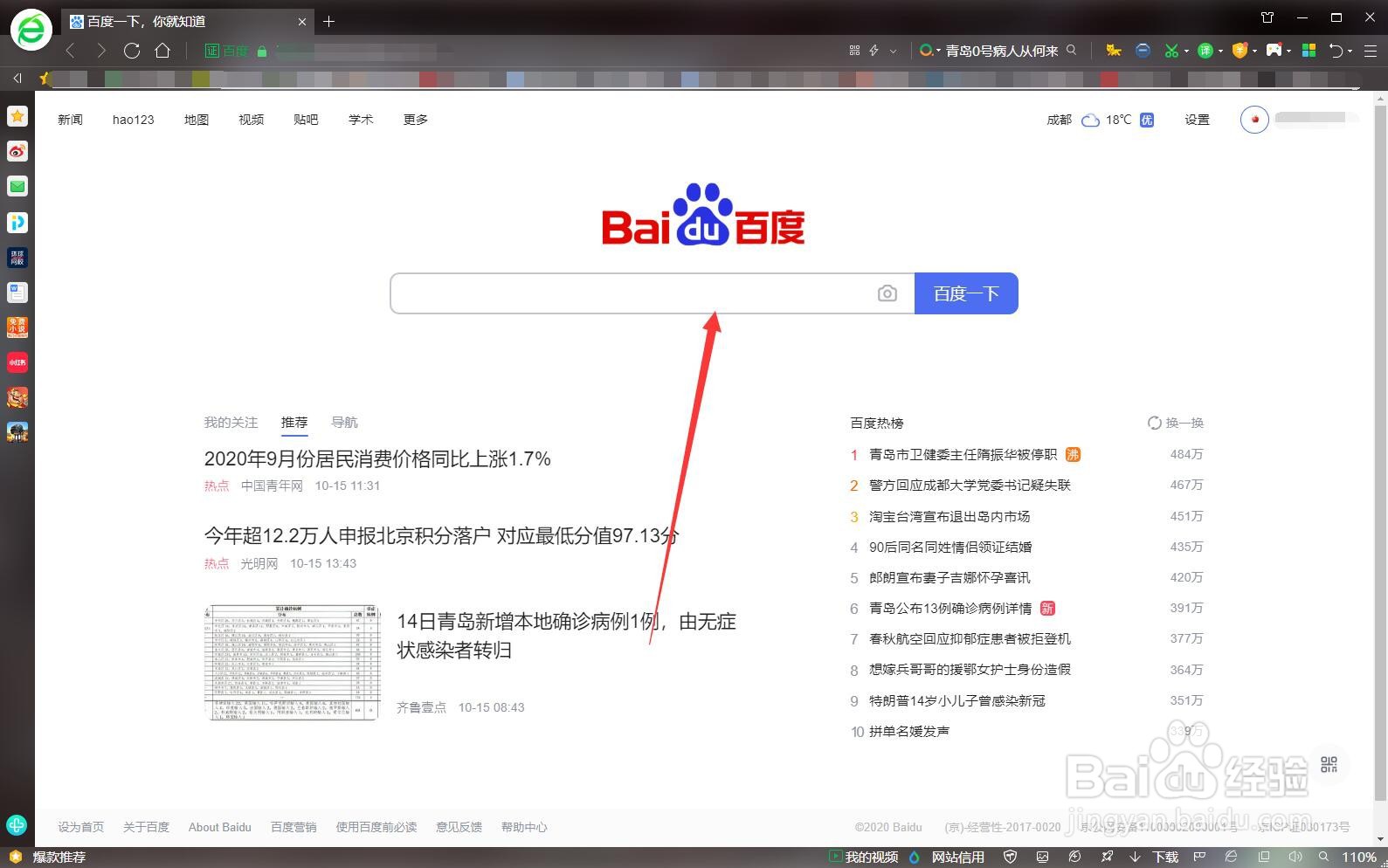
Task: Click the gold shield wallet toolbar icon
Action: click(x=1240, y=51)
